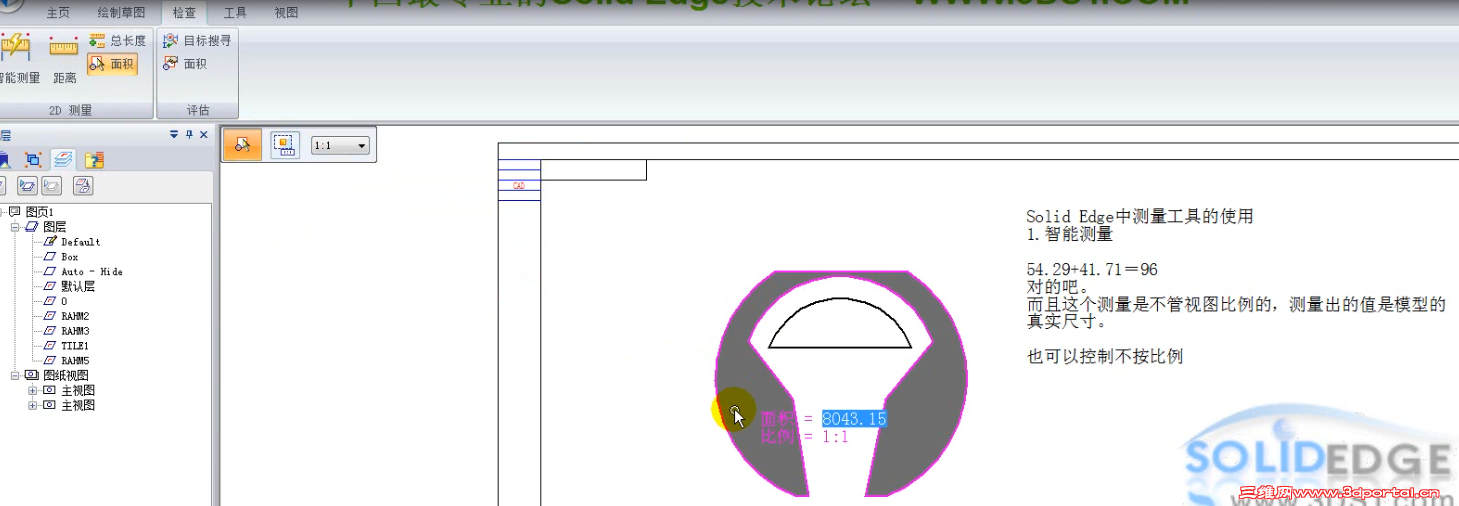
Task: Select the RAHM5 layer
Action: pos(75,360)
